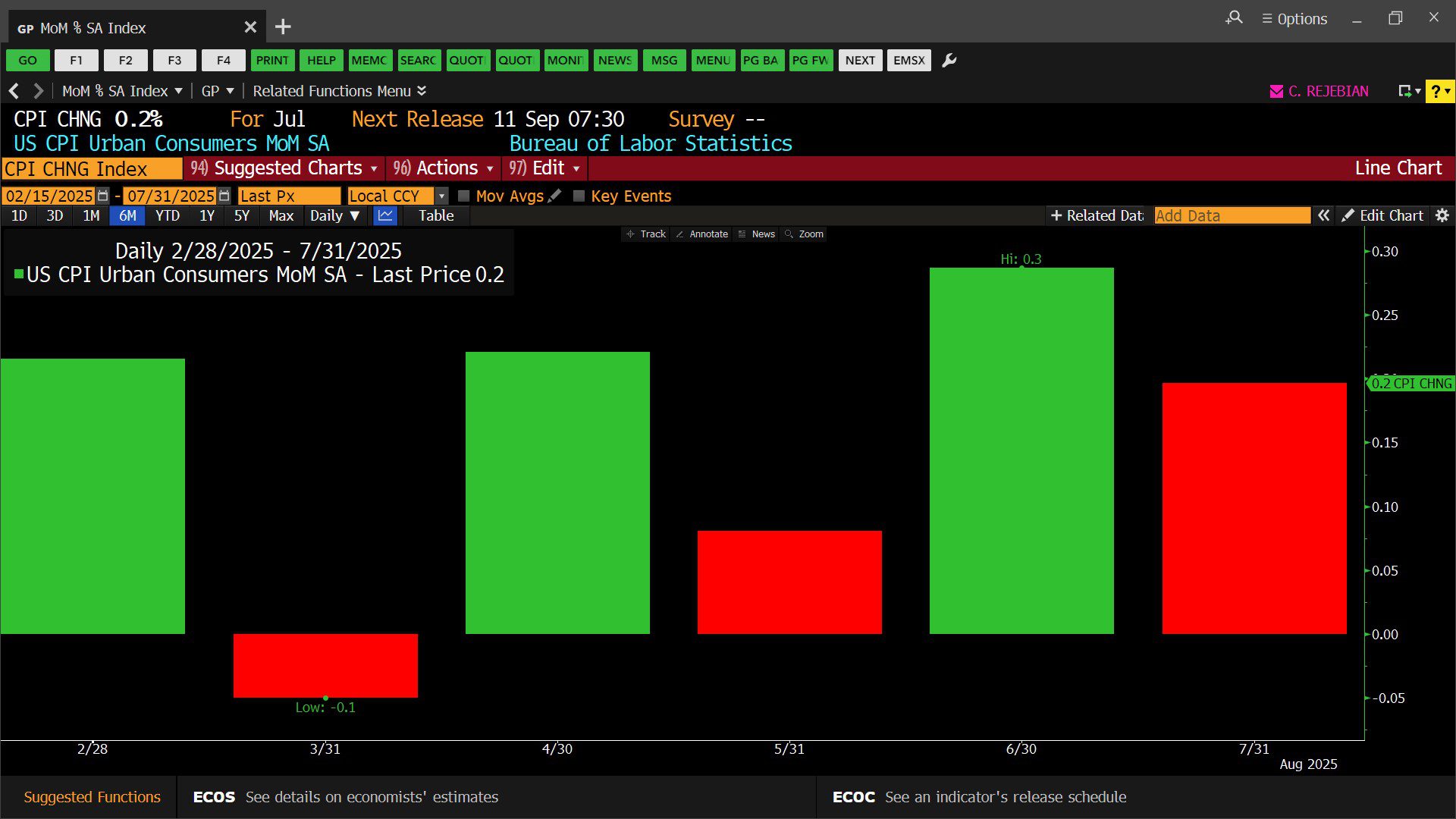Click the navigate back arrow
The height and width of the screenshot is (819, 1456).
coord(14,91)
